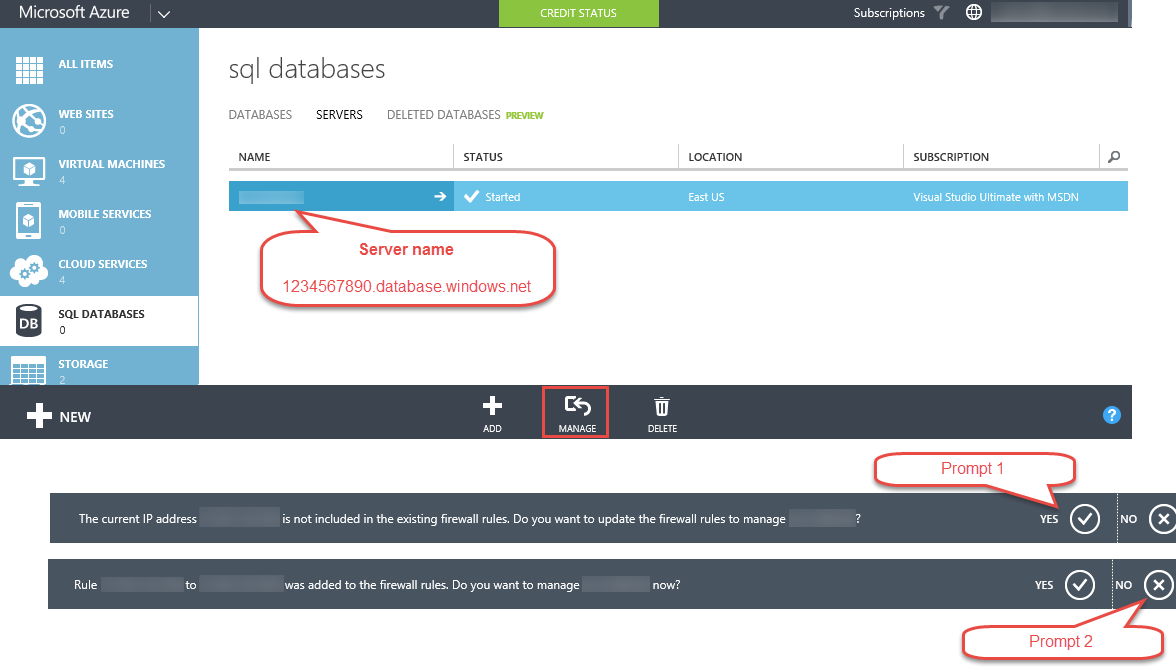Viewport: 1176px width, 667px height.
Task: Click the plus icon next to NEW
Action: click(39, 416)
